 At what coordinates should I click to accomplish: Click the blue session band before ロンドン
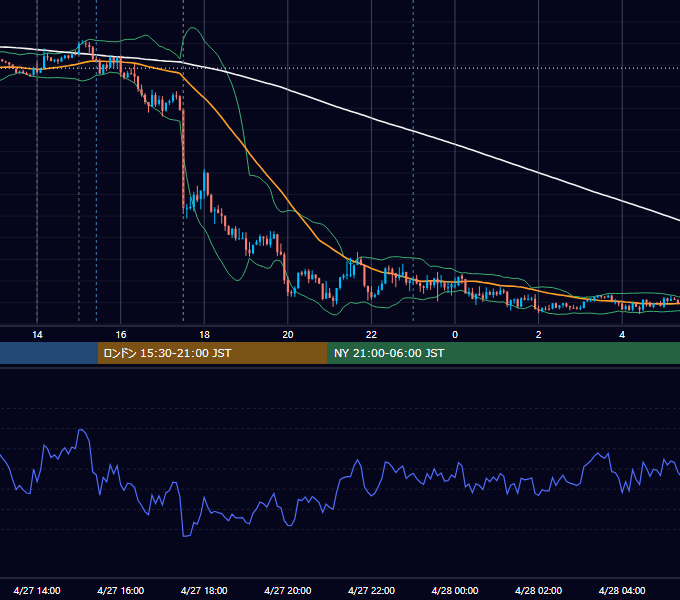49,353
